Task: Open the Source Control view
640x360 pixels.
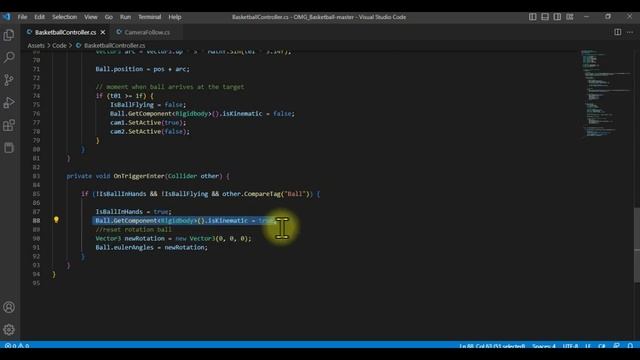Action: [9, 80]
